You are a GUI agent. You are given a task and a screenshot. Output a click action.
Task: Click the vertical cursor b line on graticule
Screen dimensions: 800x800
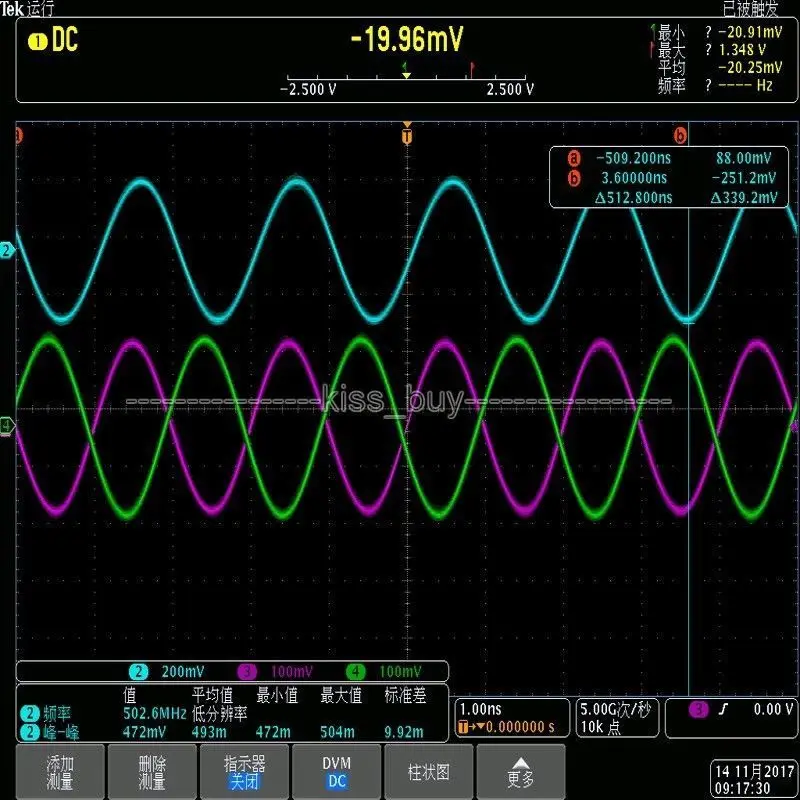(x=688, y=408)
